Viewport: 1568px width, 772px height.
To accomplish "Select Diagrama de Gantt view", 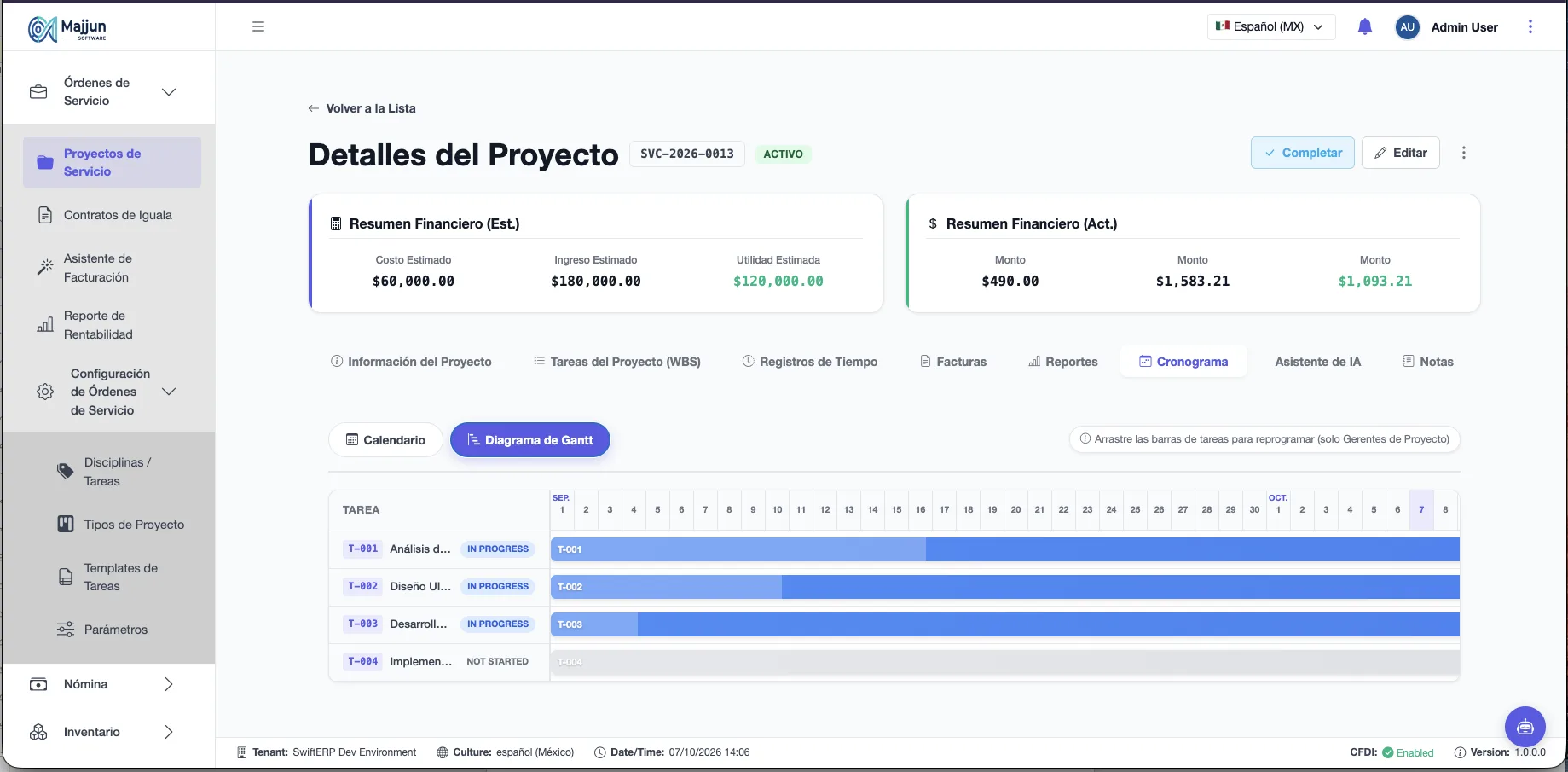I will pos(530,440).
